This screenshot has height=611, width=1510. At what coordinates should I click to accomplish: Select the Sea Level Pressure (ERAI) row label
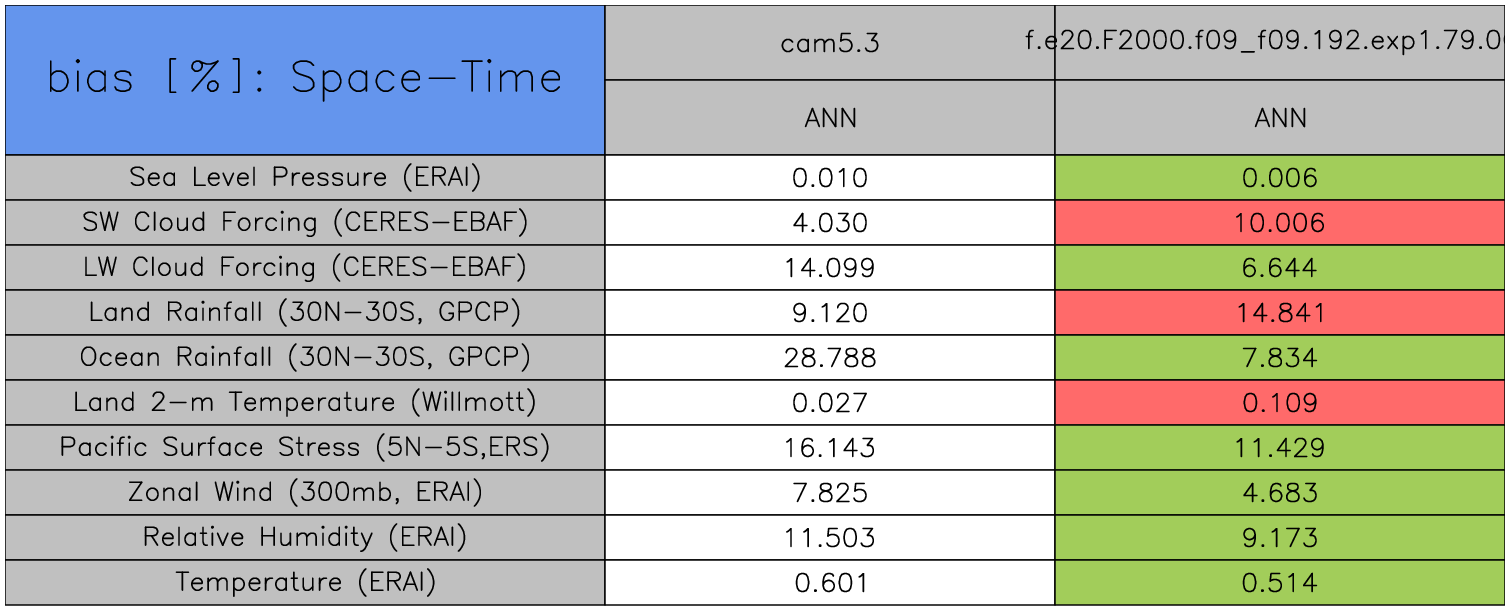[x=305, y=178]
